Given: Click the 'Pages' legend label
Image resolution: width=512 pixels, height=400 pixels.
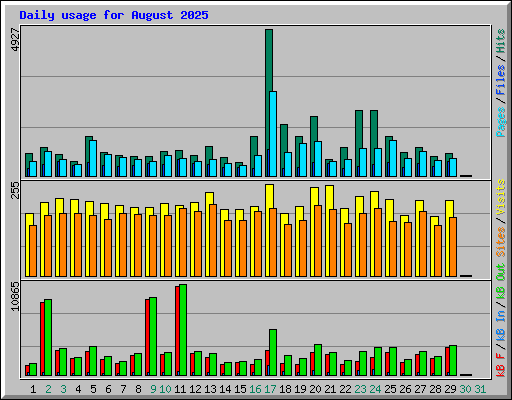Looking at the screenshot, I should pos(501,122).
